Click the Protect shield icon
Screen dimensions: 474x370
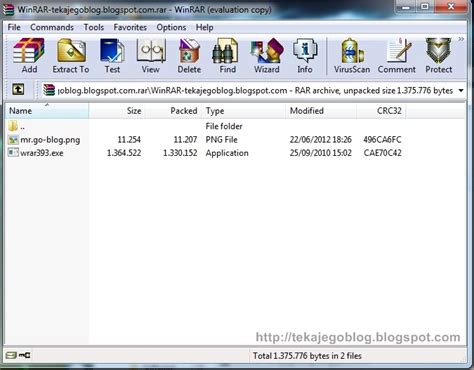click(x=438, y=51)
